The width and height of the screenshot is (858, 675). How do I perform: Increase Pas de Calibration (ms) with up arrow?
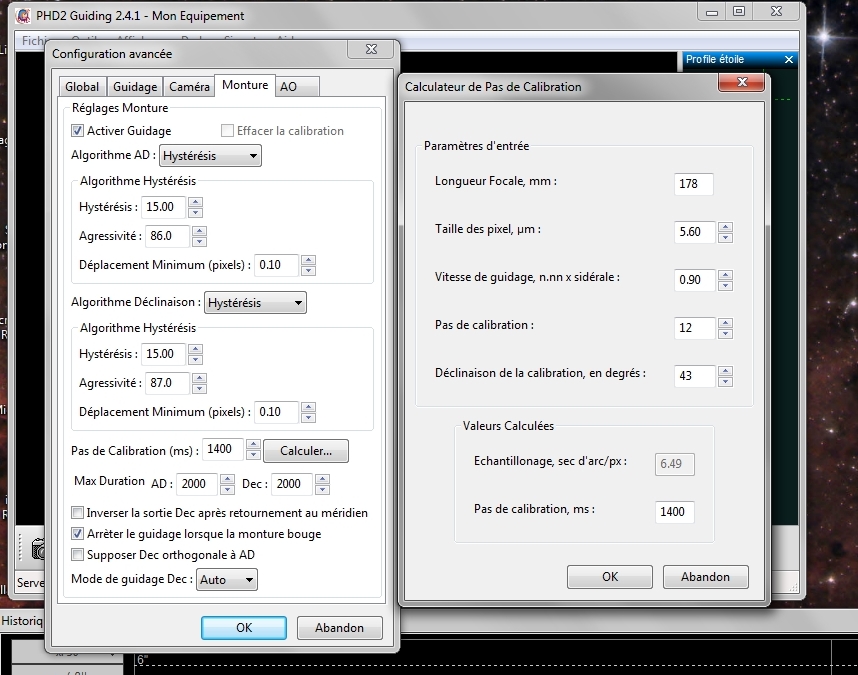(x=253, y=445)
